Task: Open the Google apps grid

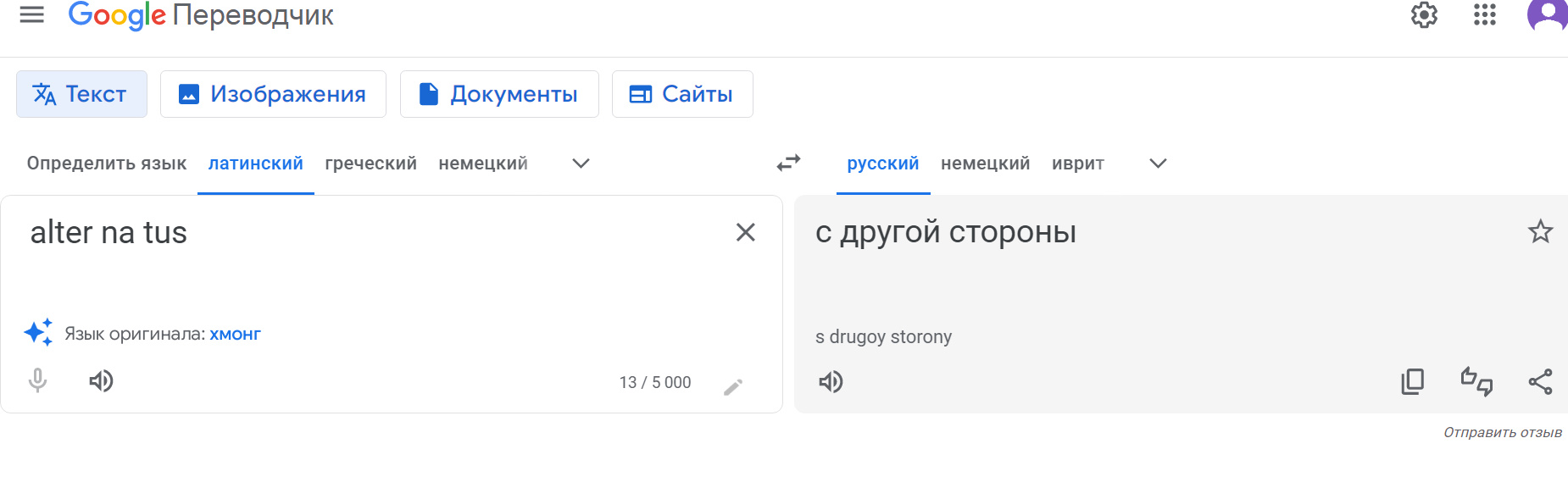Action: click(1485, 14)
